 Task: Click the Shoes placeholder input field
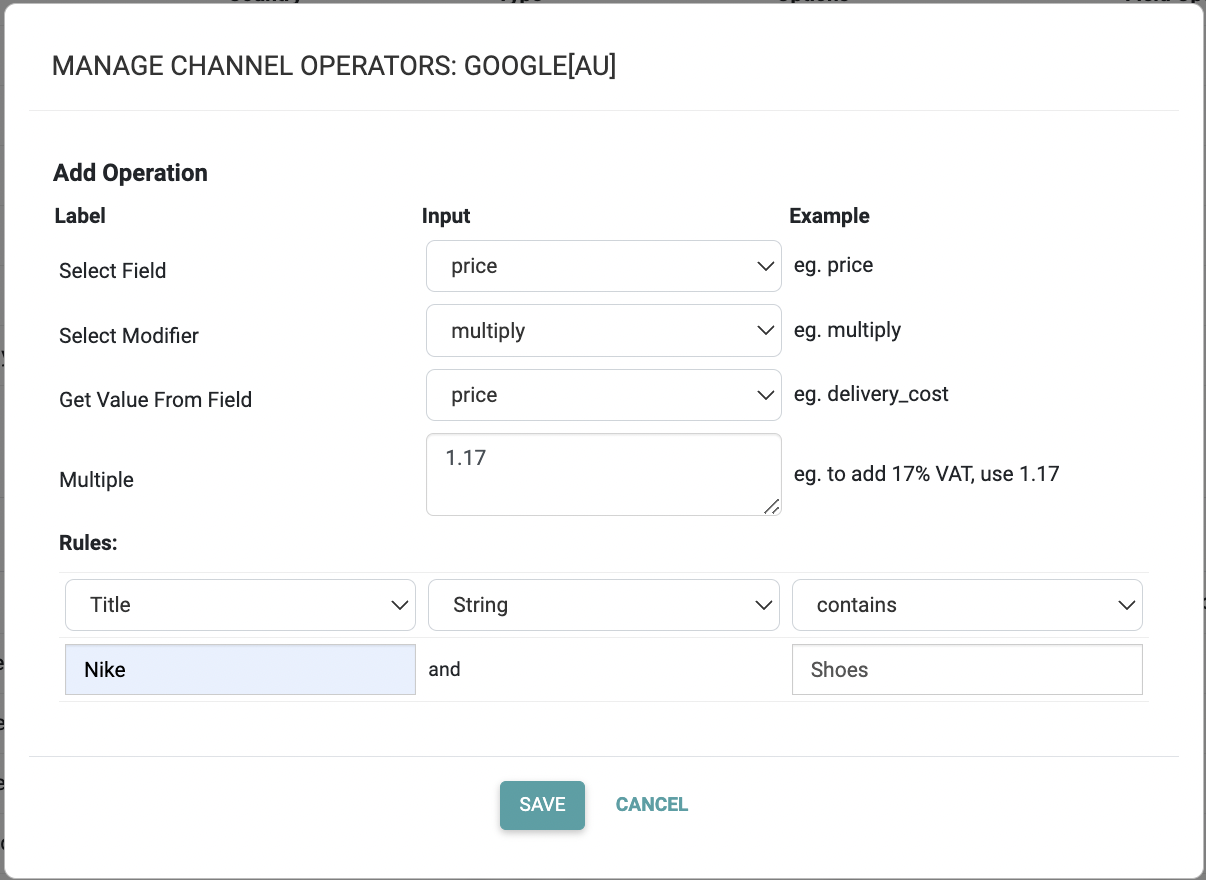tap(966, 669)
